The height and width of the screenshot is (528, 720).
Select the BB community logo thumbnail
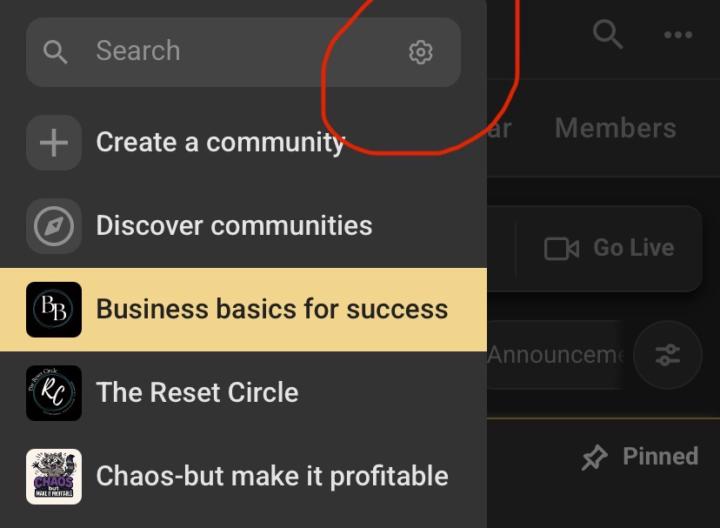click(x=54, y=309)
